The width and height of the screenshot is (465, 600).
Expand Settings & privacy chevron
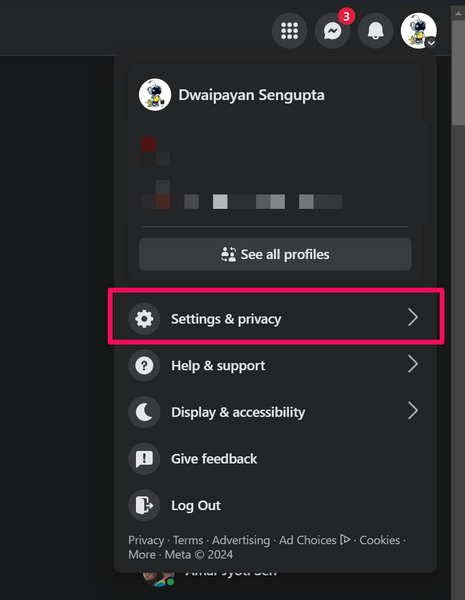(413, 318)
